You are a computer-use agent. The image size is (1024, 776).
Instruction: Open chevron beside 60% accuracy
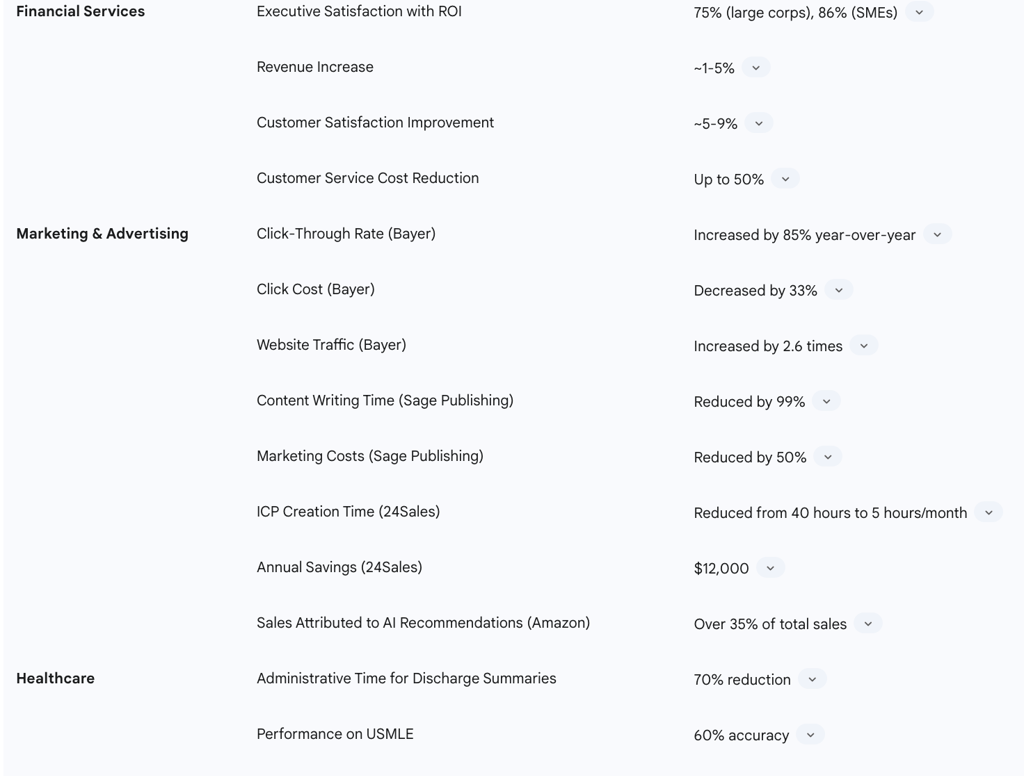pyautogui.click(x=810, y=735)
